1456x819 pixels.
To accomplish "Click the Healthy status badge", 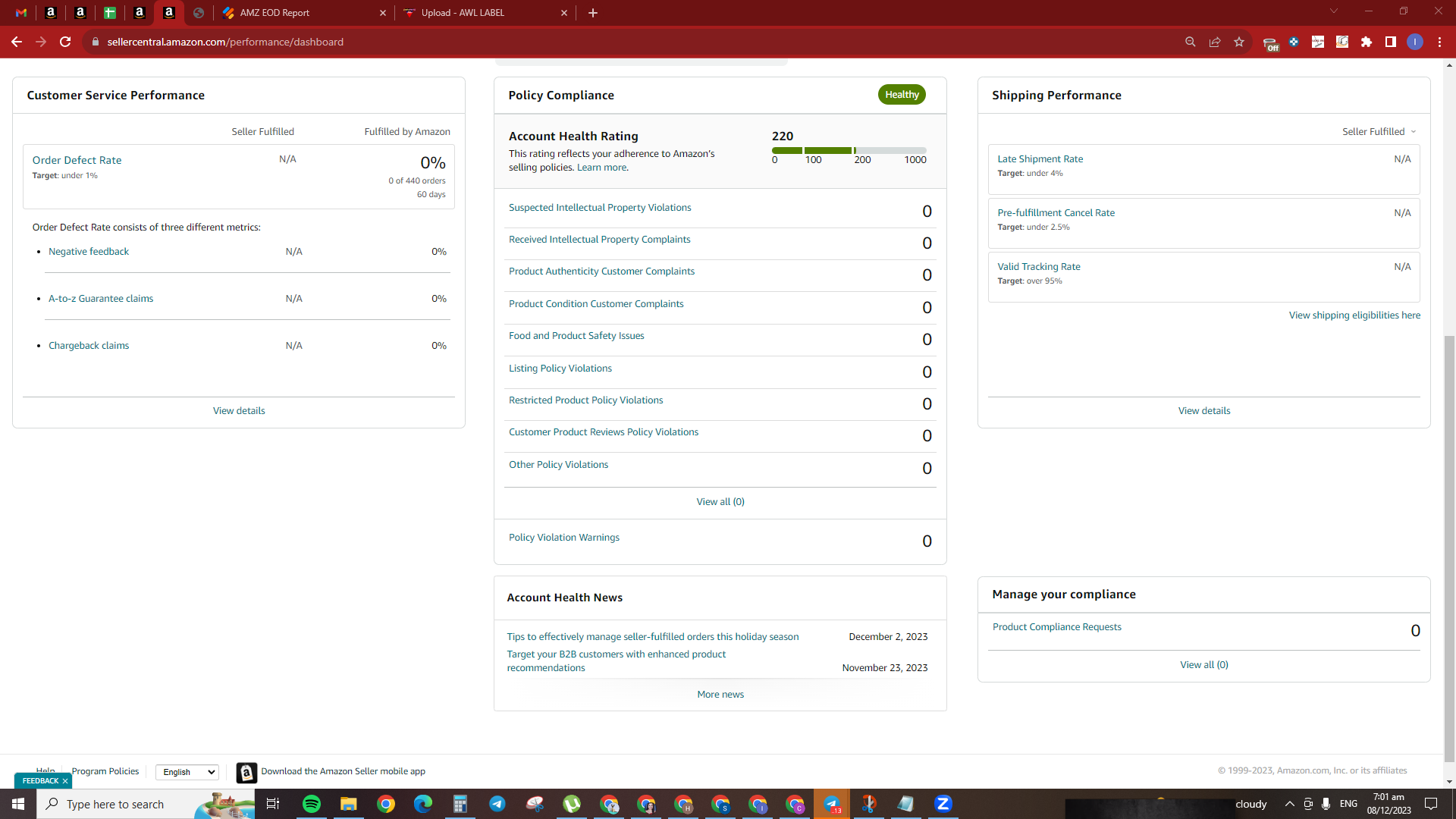I will click(902, 95).
